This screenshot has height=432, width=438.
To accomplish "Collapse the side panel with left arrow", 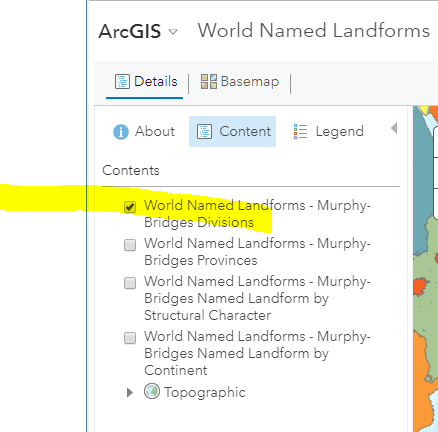I will (394, 128).
